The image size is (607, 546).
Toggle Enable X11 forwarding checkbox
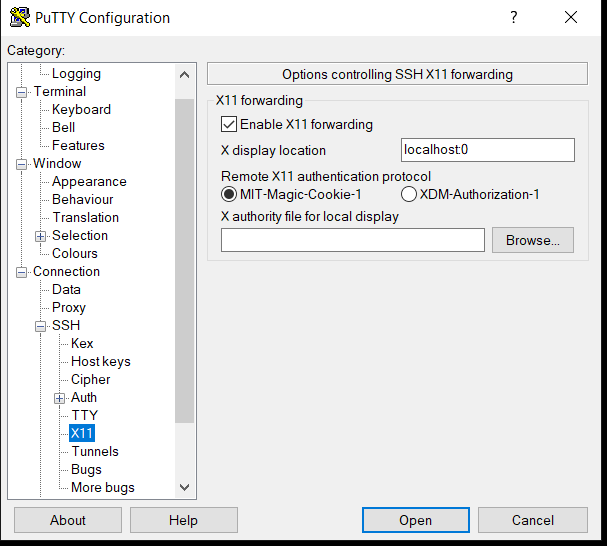pos(229,124)
